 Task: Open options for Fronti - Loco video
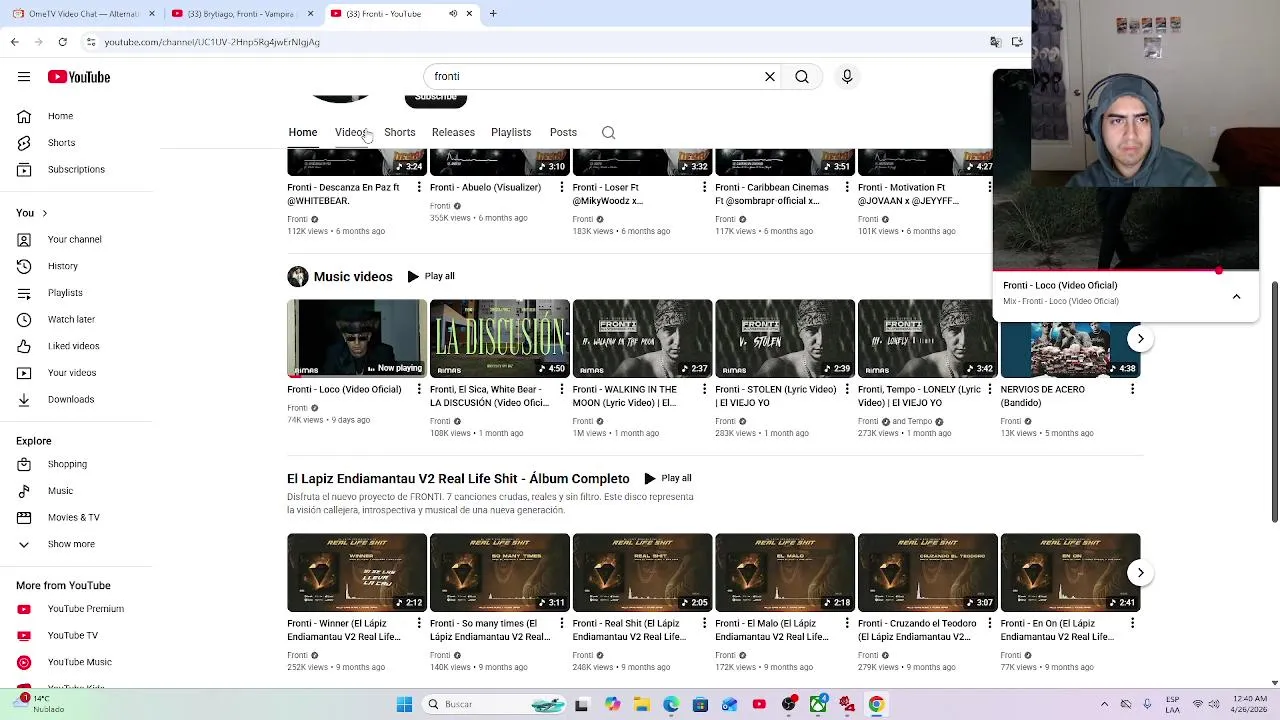419,389
